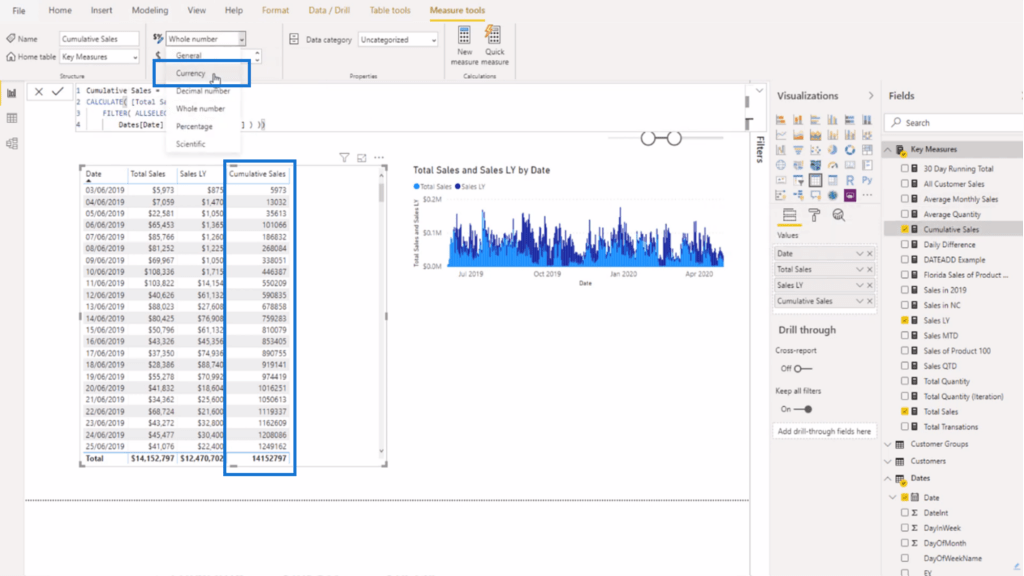
Task: Select the gauge visualization
Action: click(x=833, y=165)
